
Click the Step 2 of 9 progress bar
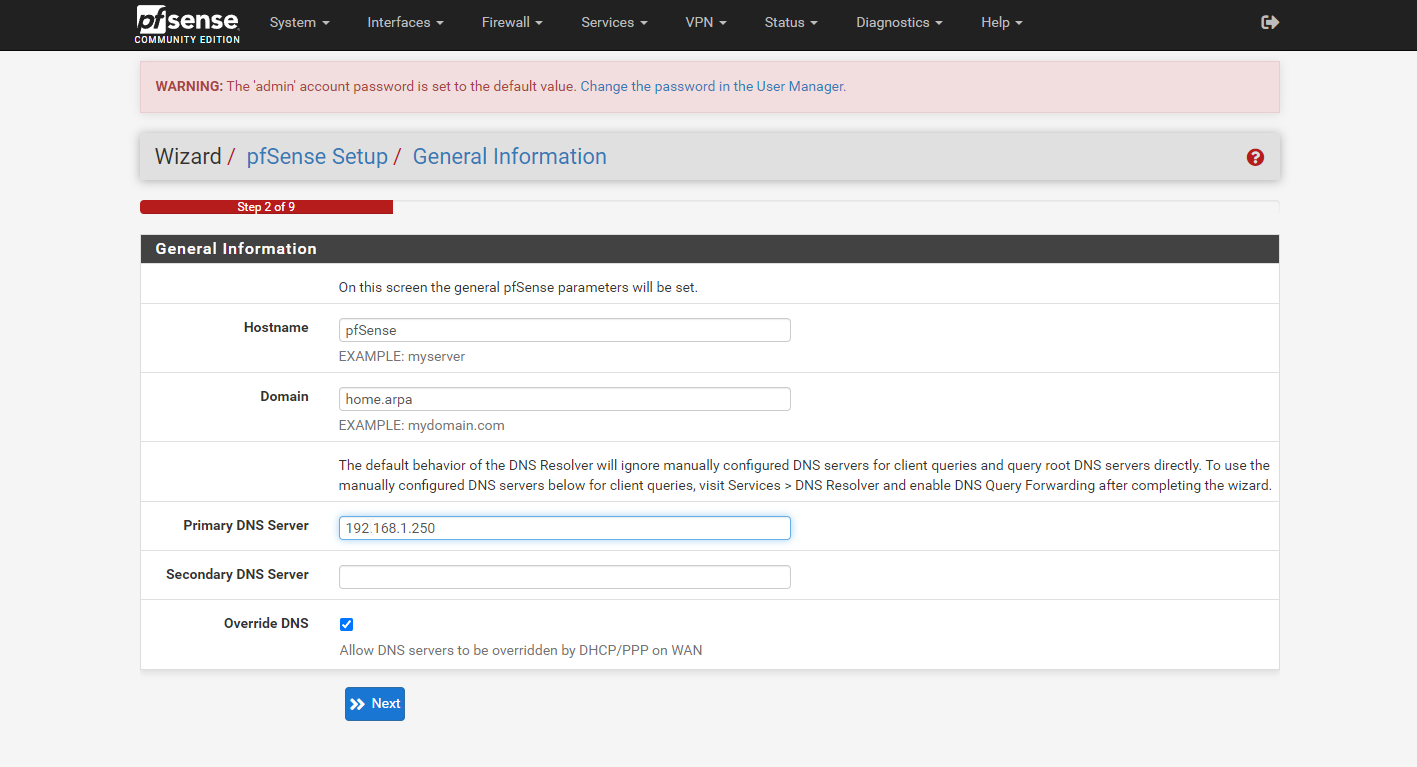[266, 207]
